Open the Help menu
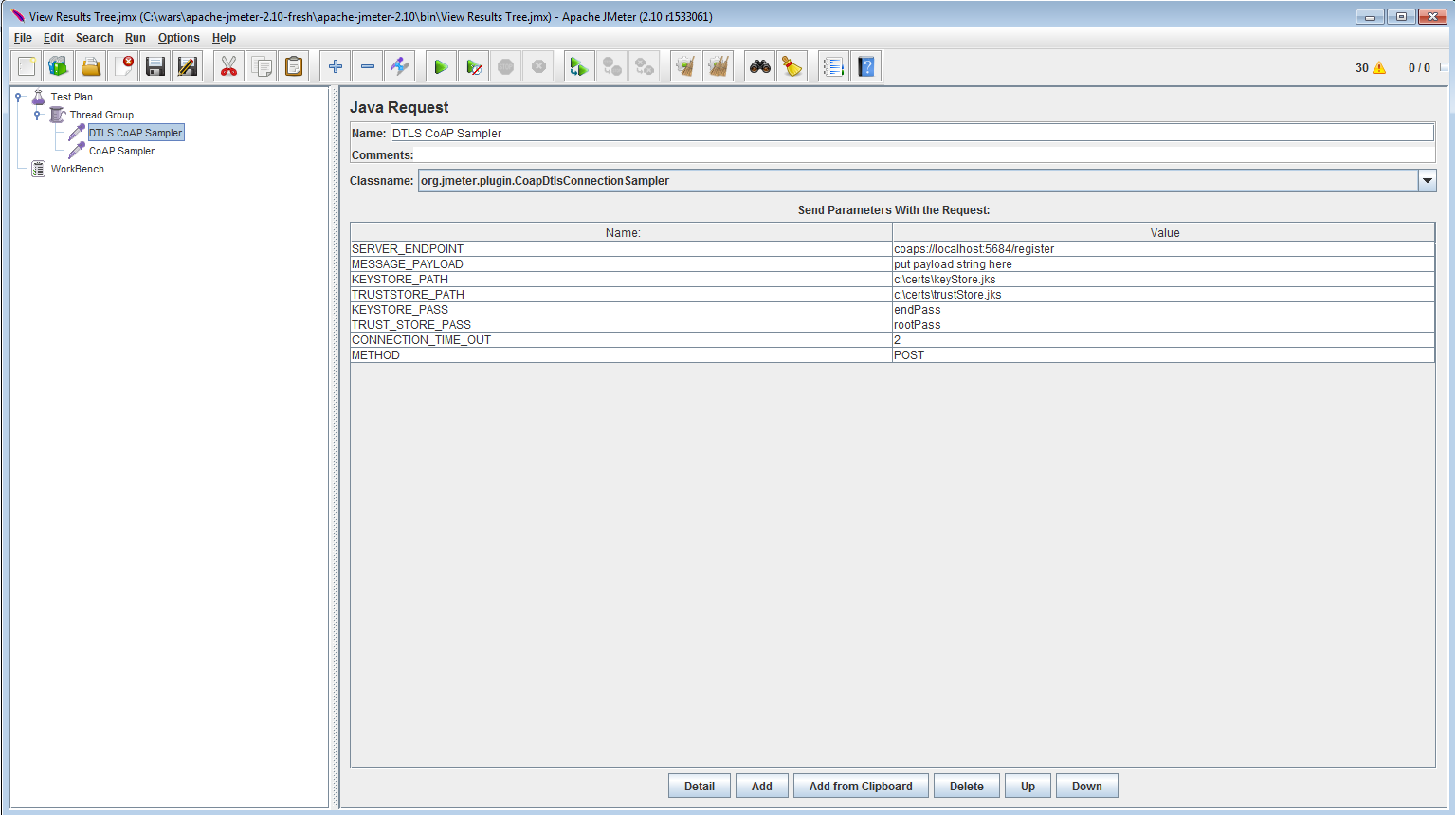Viewport: 1456px width, 815px height. [x=224, y=38]
